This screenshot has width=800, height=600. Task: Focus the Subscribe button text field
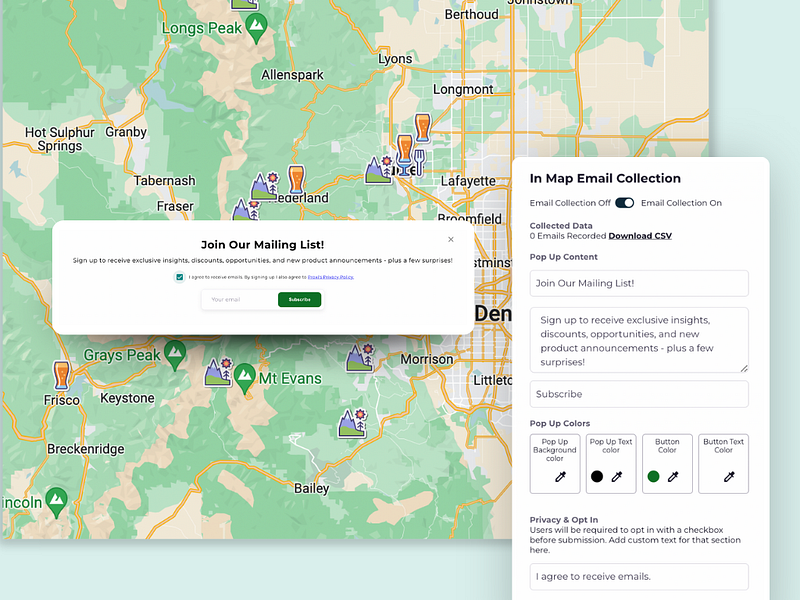point(639,394)
